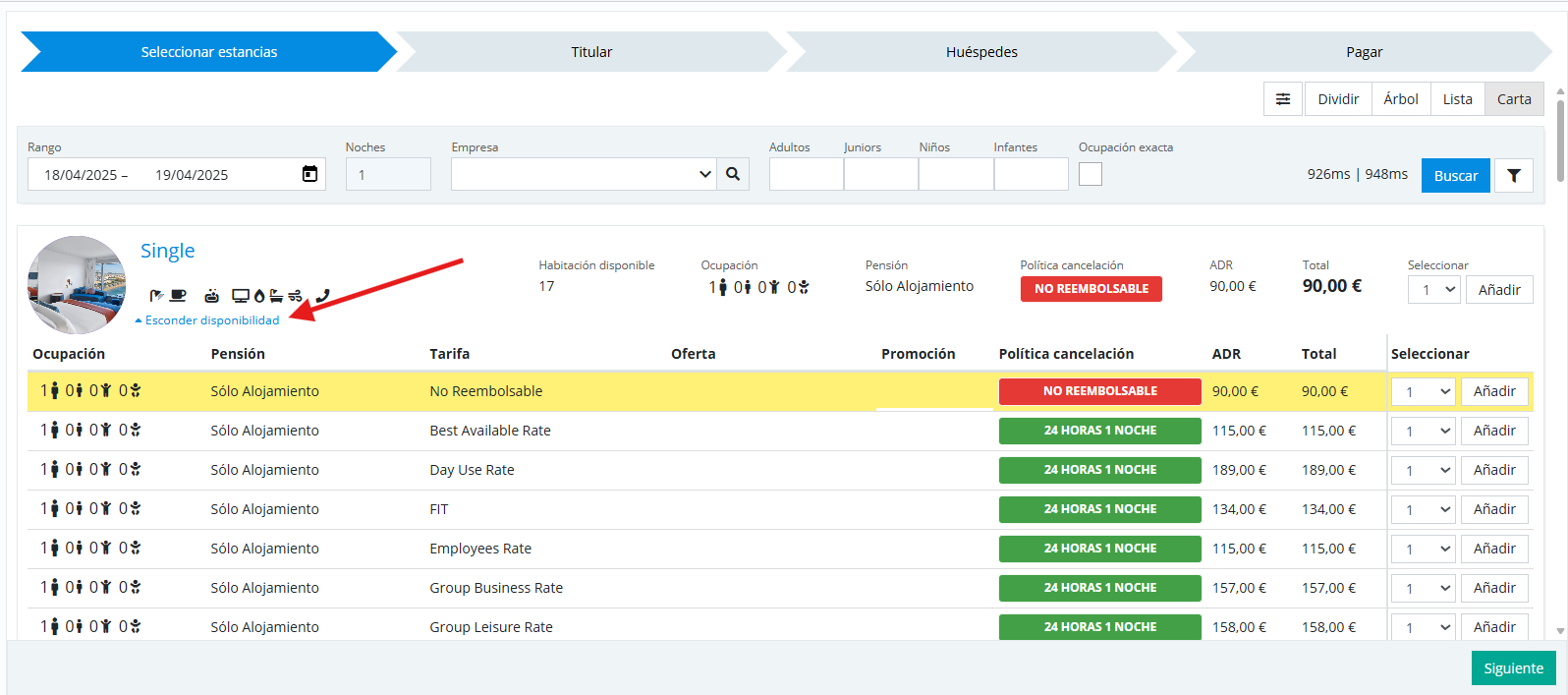Click the telephone amenity icon
Screen dimensions: 1568x695
(x=322, y=295)
